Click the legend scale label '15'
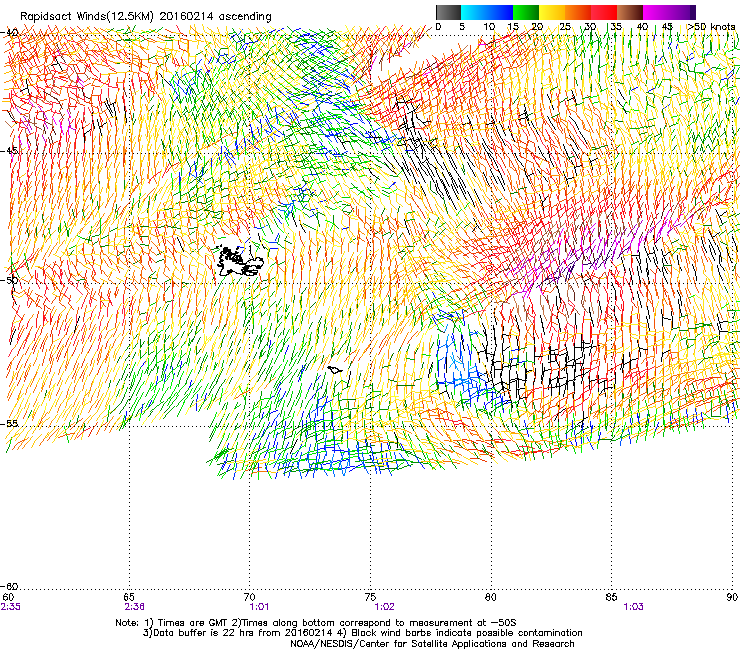 pyautogui.click(x=513, y=27)
